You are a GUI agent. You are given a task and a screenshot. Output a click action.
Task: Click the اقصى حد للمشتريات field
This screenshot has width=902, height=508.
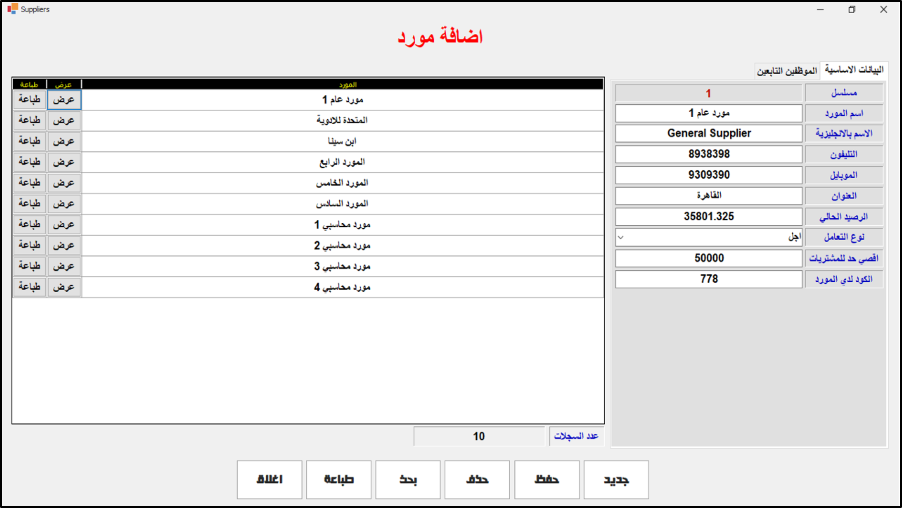[708, 259]
